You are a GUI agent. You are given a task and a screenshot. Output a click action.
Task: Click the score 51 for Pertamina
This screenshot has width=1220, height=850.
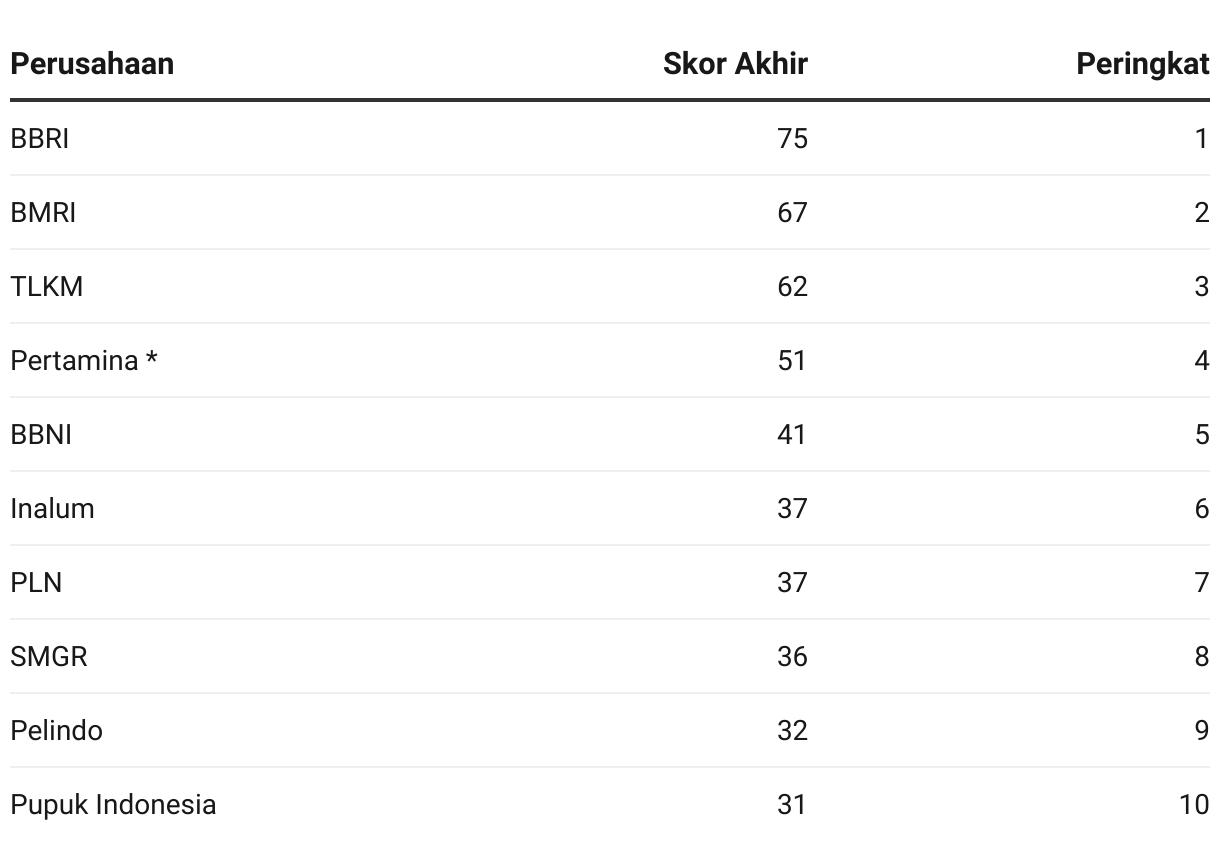792,360
